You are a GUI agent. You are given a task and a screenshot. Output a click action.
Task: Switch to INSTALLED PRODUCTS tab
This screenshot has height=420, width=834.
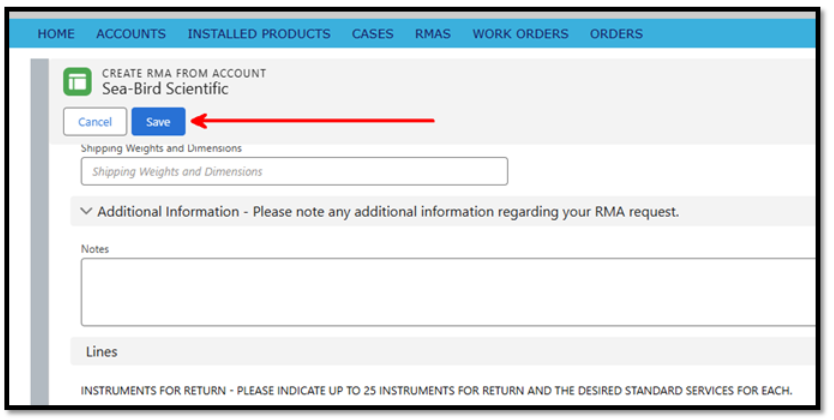pos(258,34)
